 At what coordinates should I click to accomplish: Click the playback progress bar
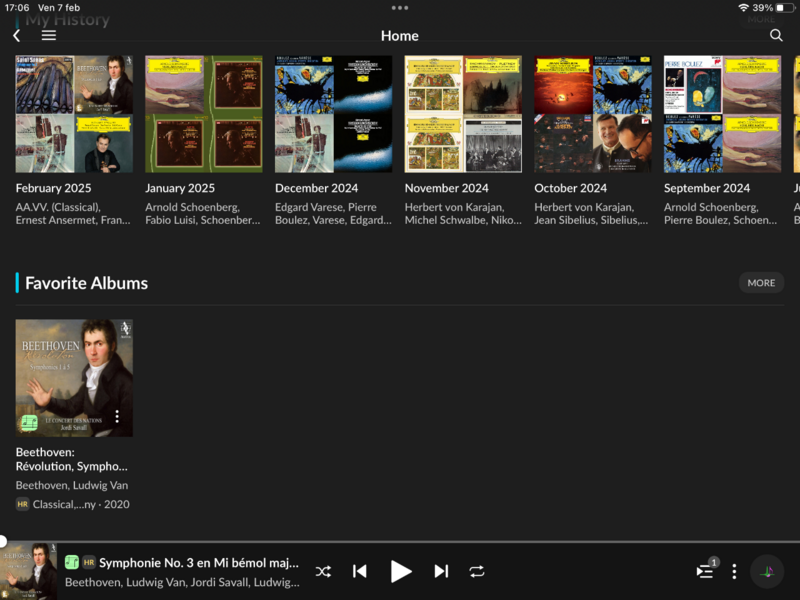(400, 542)
